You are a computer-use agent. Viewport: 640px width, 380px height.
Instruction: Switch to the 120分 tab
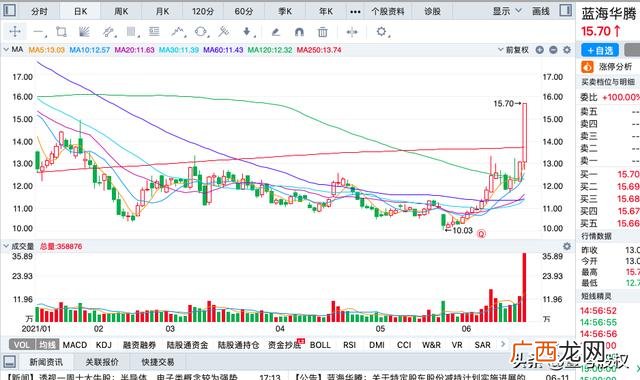tap(203, 11)
